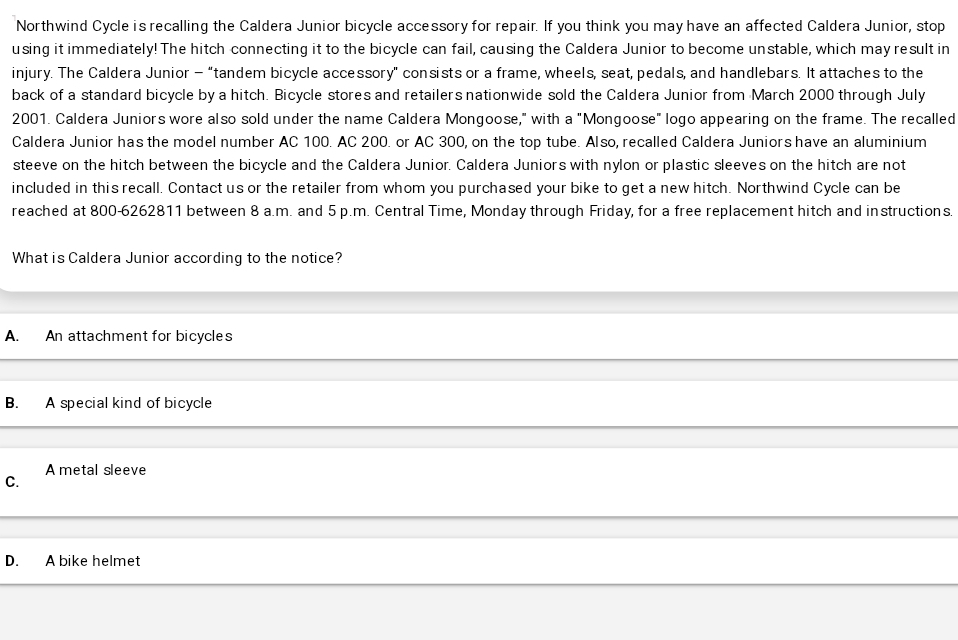Select option A, An attachment for bicycles
The width and height of the screenshot is (958, 640).
click(139, 336)
